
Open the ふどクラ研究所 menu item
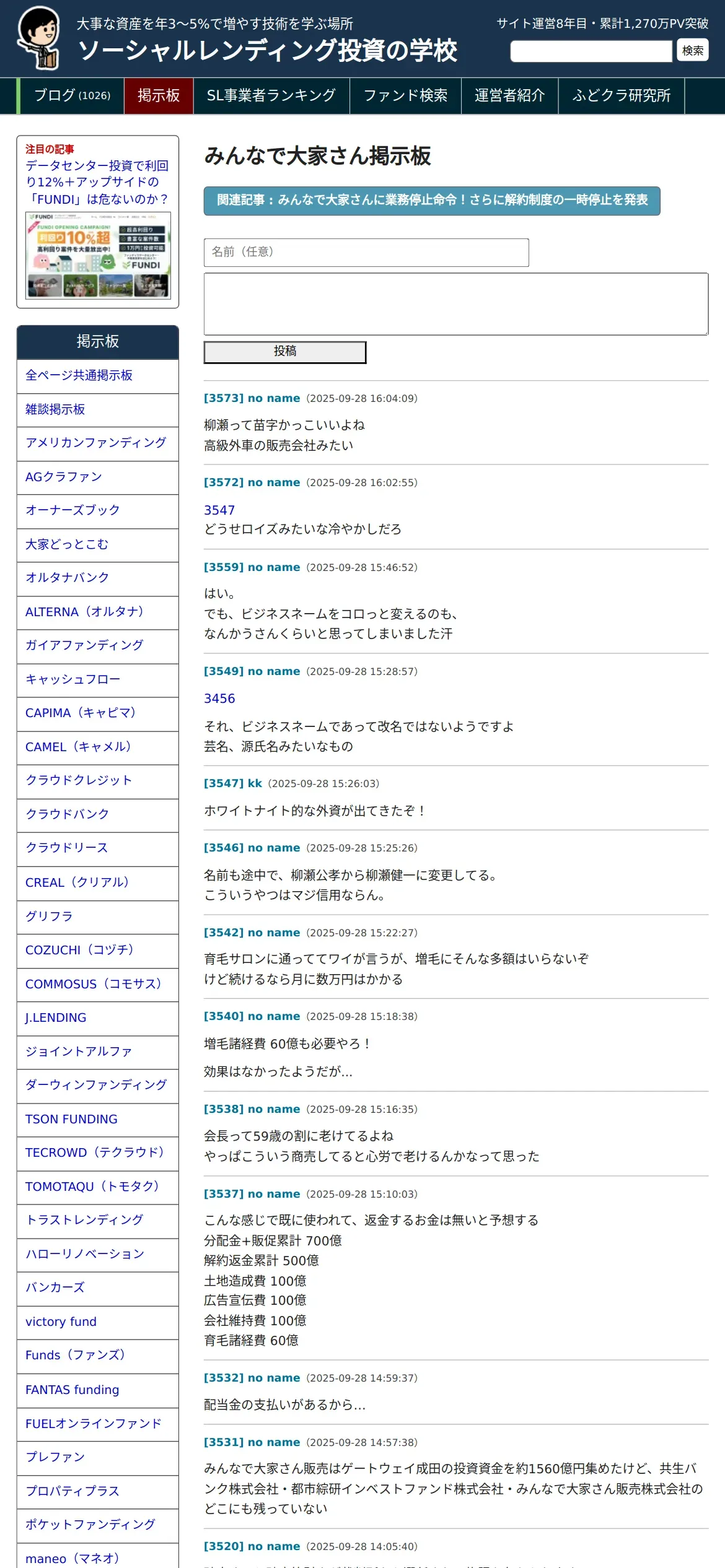click(622, 95)
